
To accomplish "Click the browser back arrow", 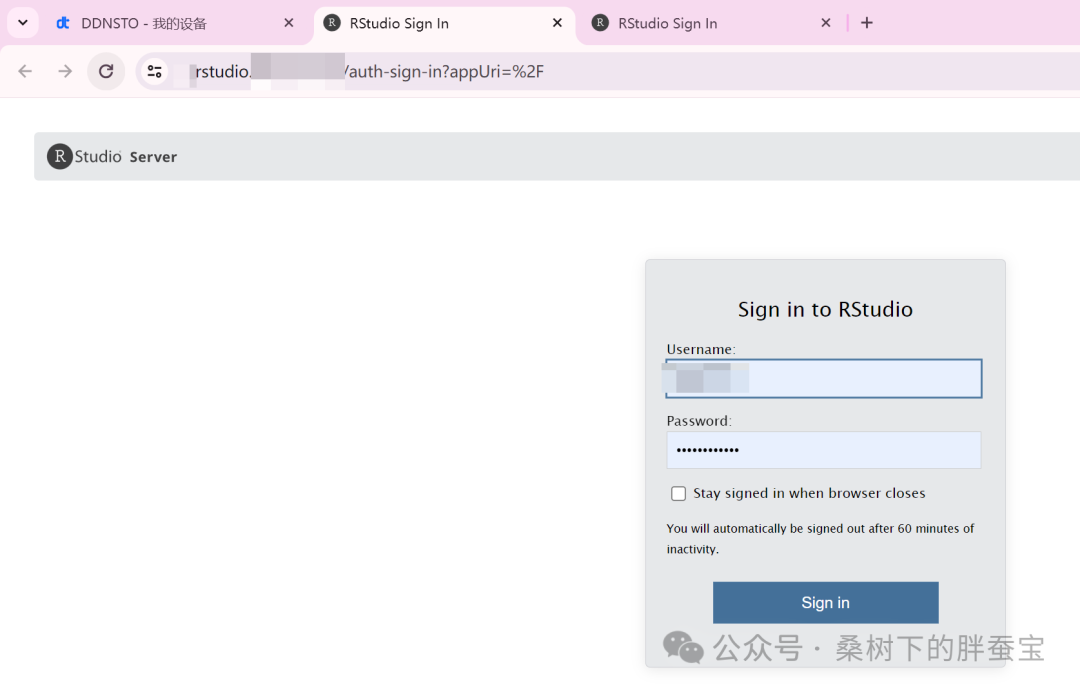I will (25, 71).
